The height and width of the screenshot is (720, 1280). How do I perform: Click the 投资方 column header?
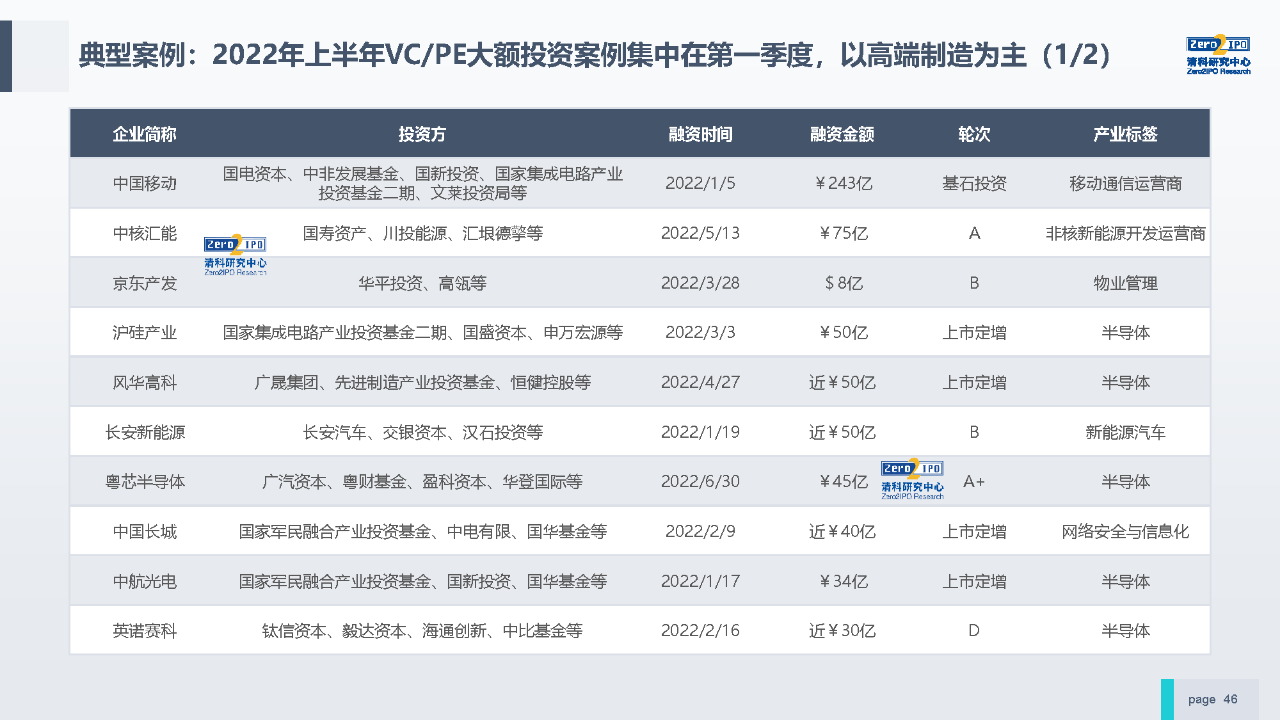pos(423,134)
